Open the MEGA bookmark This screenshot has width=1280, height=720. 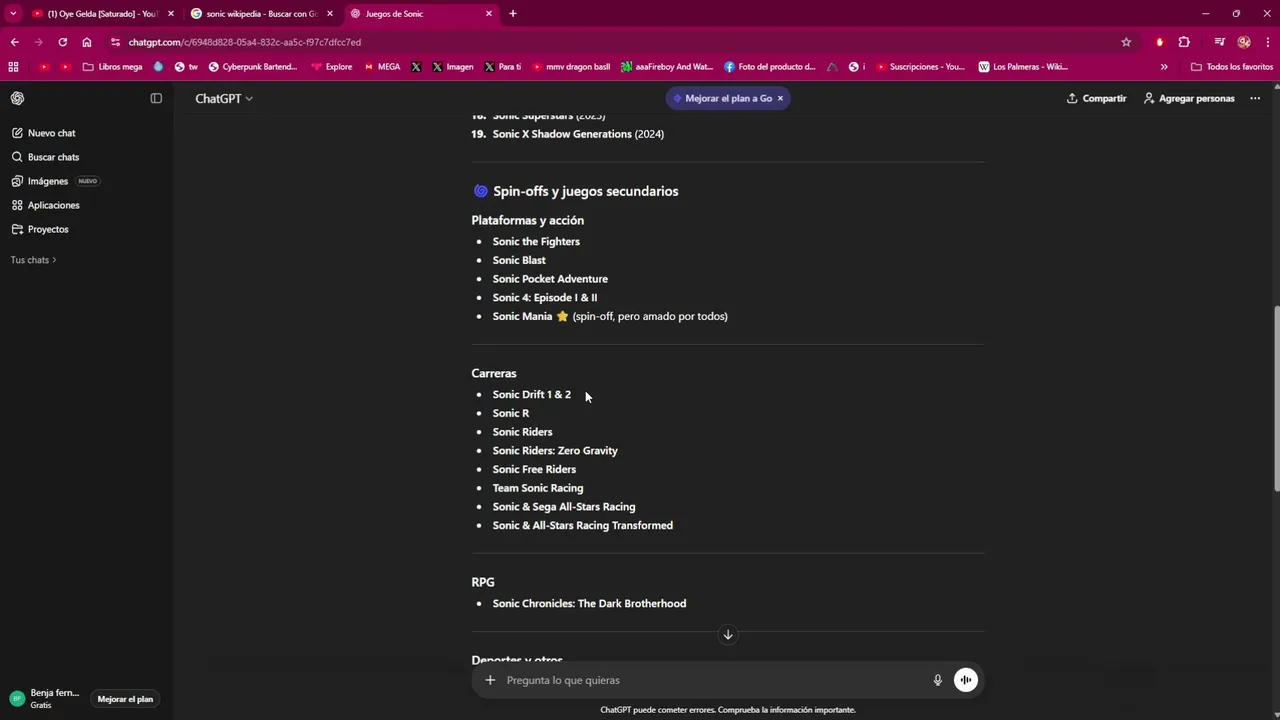(382, 67)
